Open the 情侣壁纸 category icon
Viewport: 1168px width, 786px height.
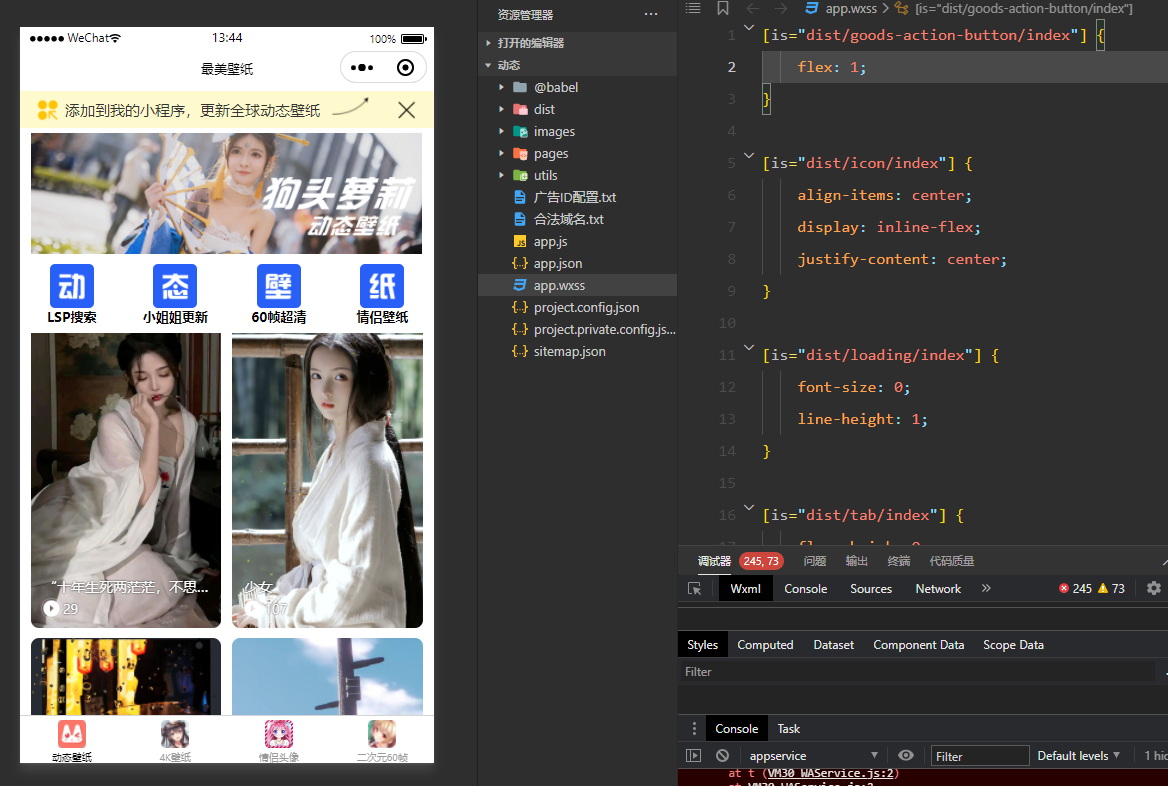tap(382, 287)
